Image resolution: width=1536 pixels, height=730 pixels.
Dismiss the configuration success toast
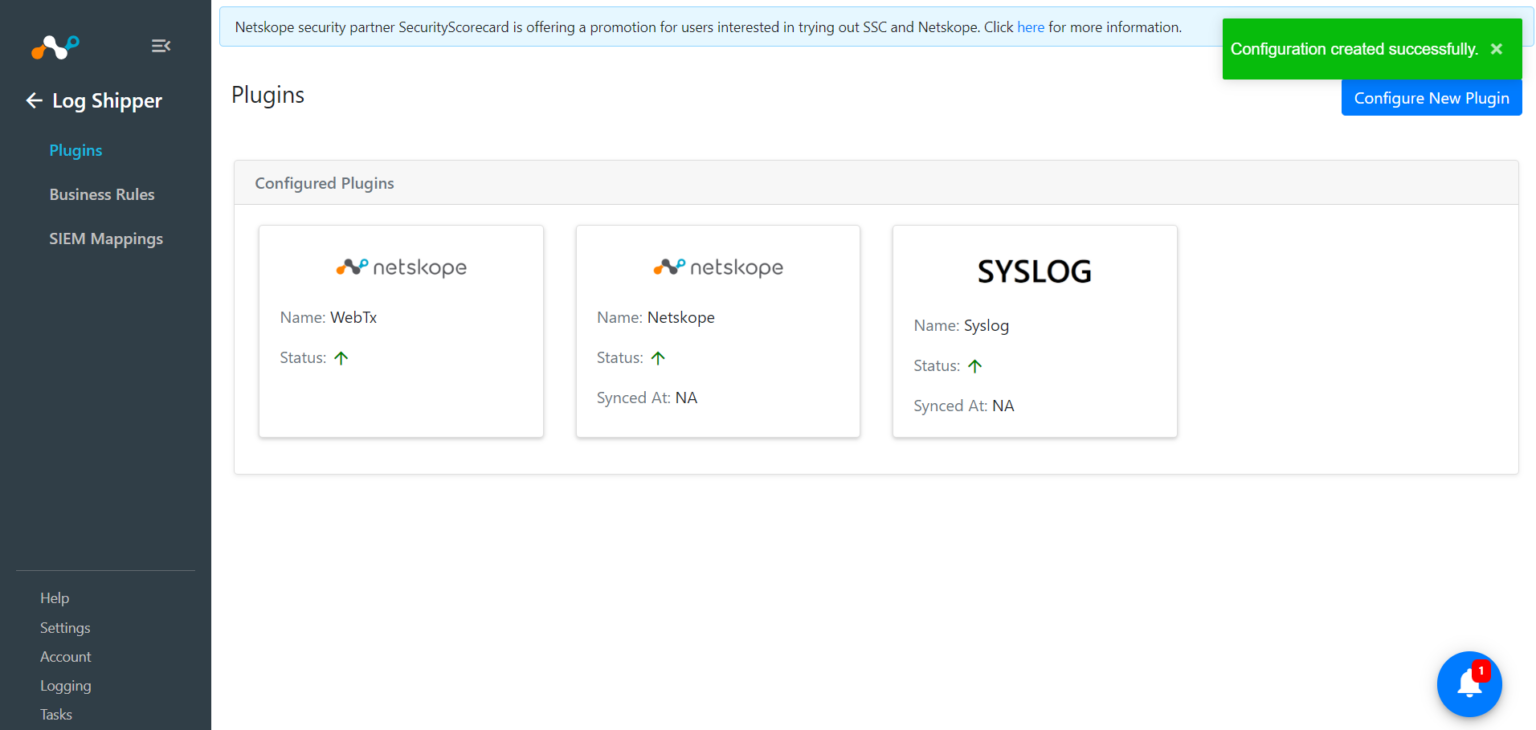[1496, 48]
